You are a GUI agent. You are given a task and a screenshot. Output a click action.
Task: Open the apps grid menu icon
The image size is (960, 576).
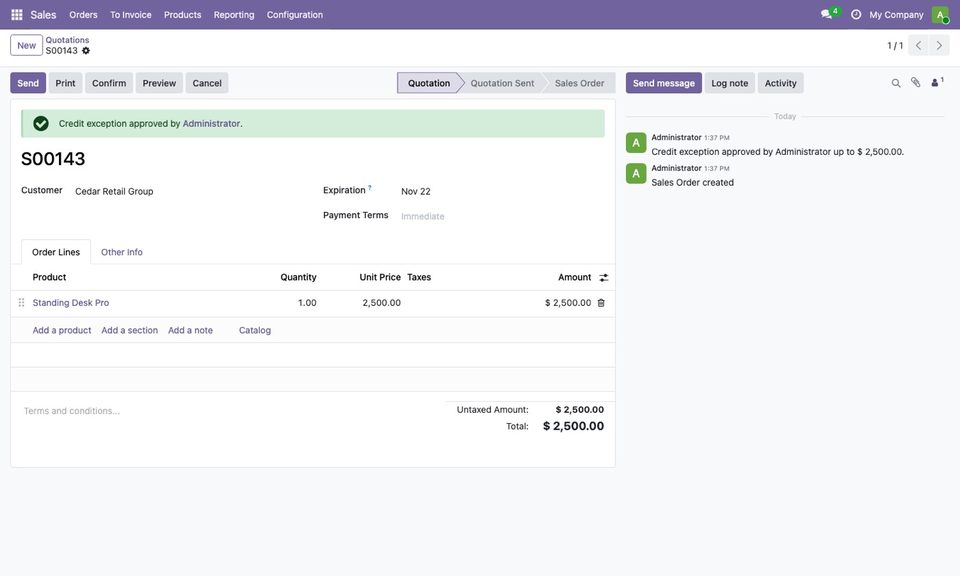(17, 15)
